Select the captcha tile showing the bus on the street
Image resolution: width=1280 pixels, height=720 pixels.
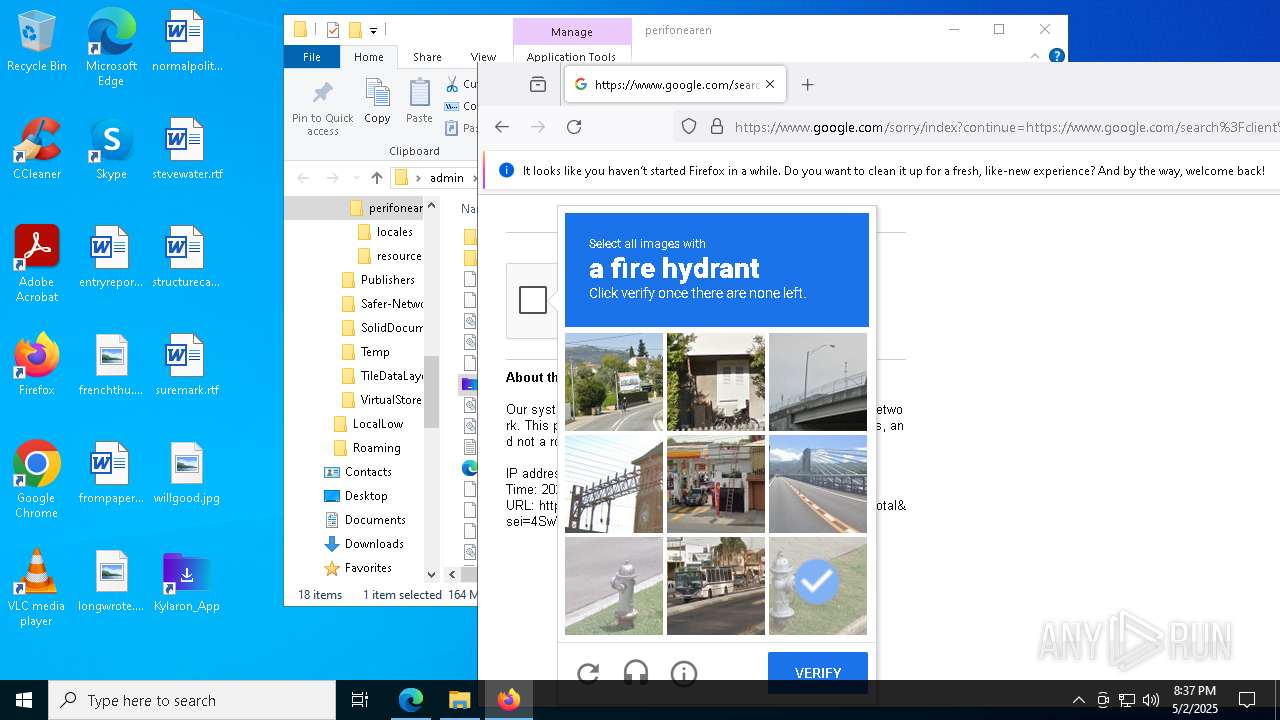click(716, 586)
